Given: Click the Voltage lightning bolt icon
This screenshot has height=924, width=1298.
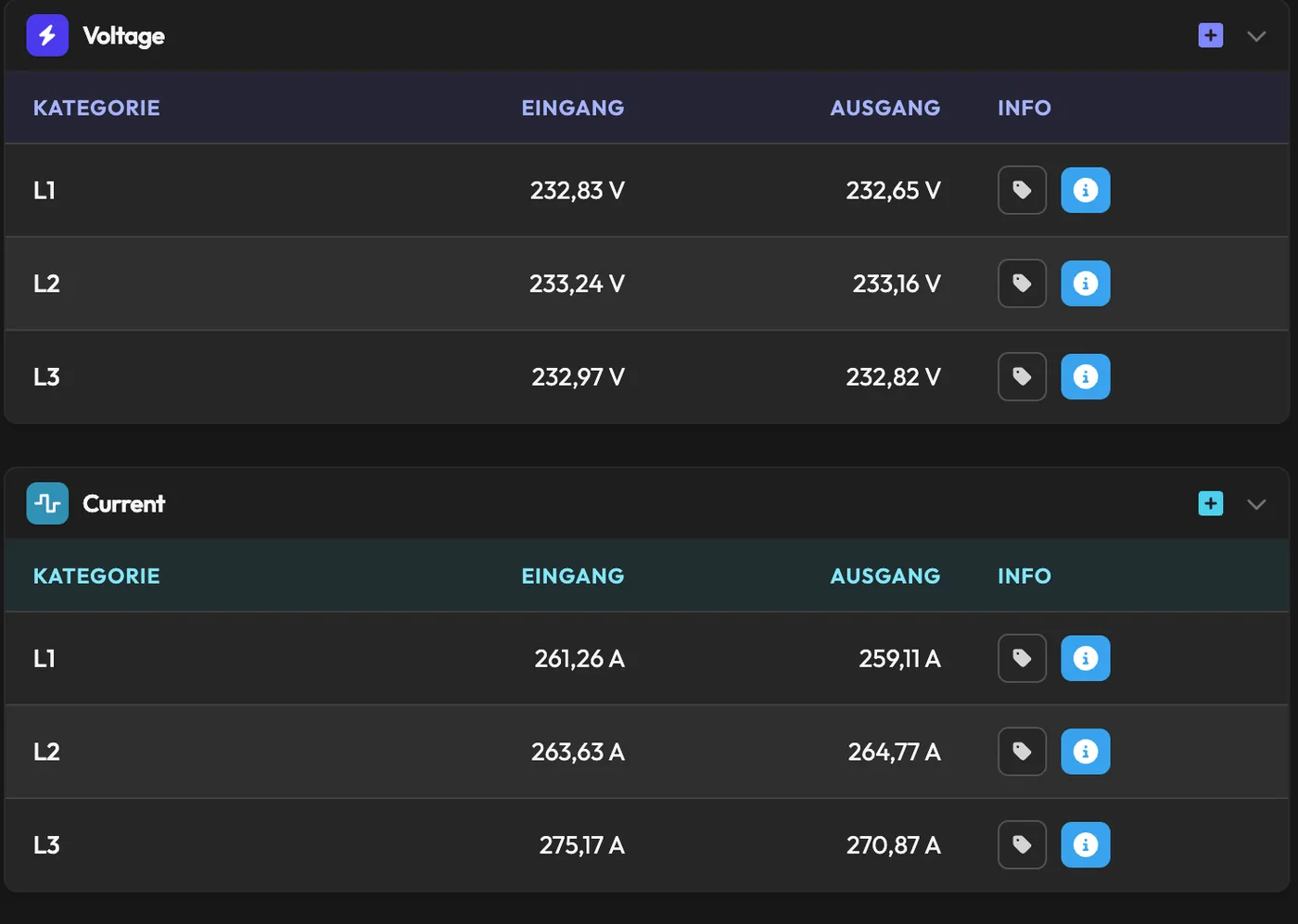Looking at the screenshot, I should click(x=47, y=35).
